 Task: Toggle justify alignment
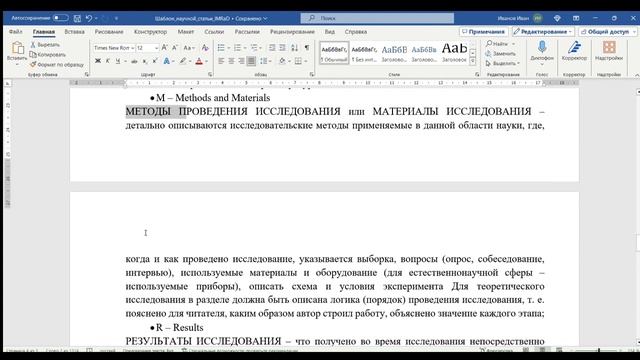[x=251, y=61]
